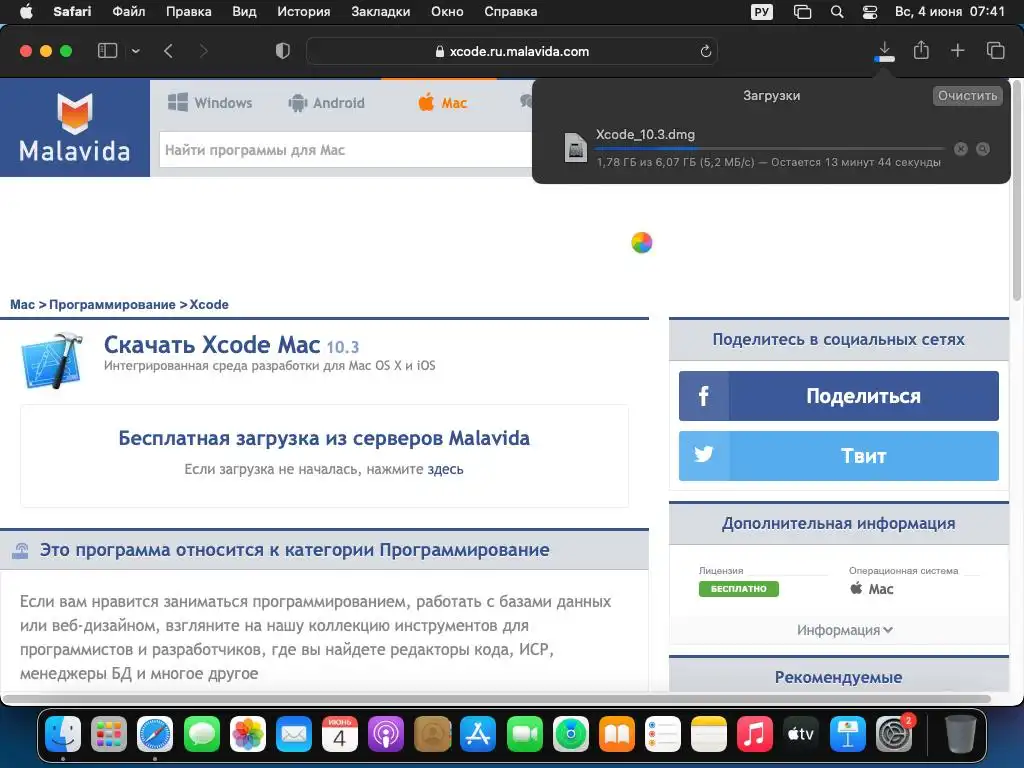Go back with the back arrow
The width and height of the screenshot is (1024, 768).
point(168,51)
